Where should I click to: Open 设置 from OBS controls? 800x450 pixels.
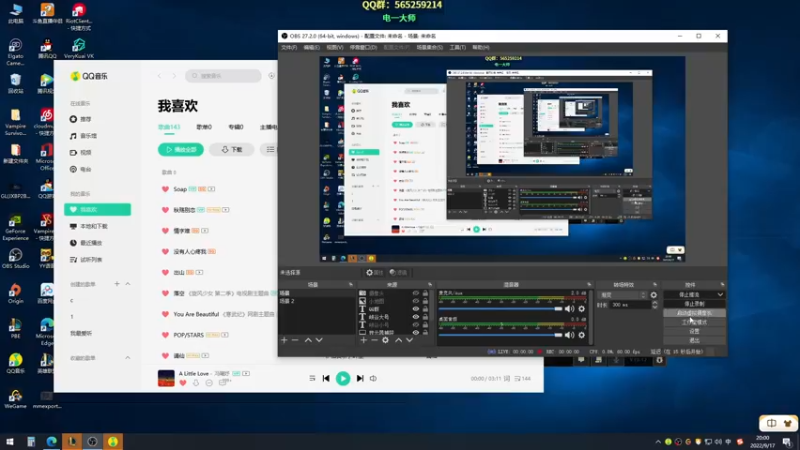click(x=694, y=332)
